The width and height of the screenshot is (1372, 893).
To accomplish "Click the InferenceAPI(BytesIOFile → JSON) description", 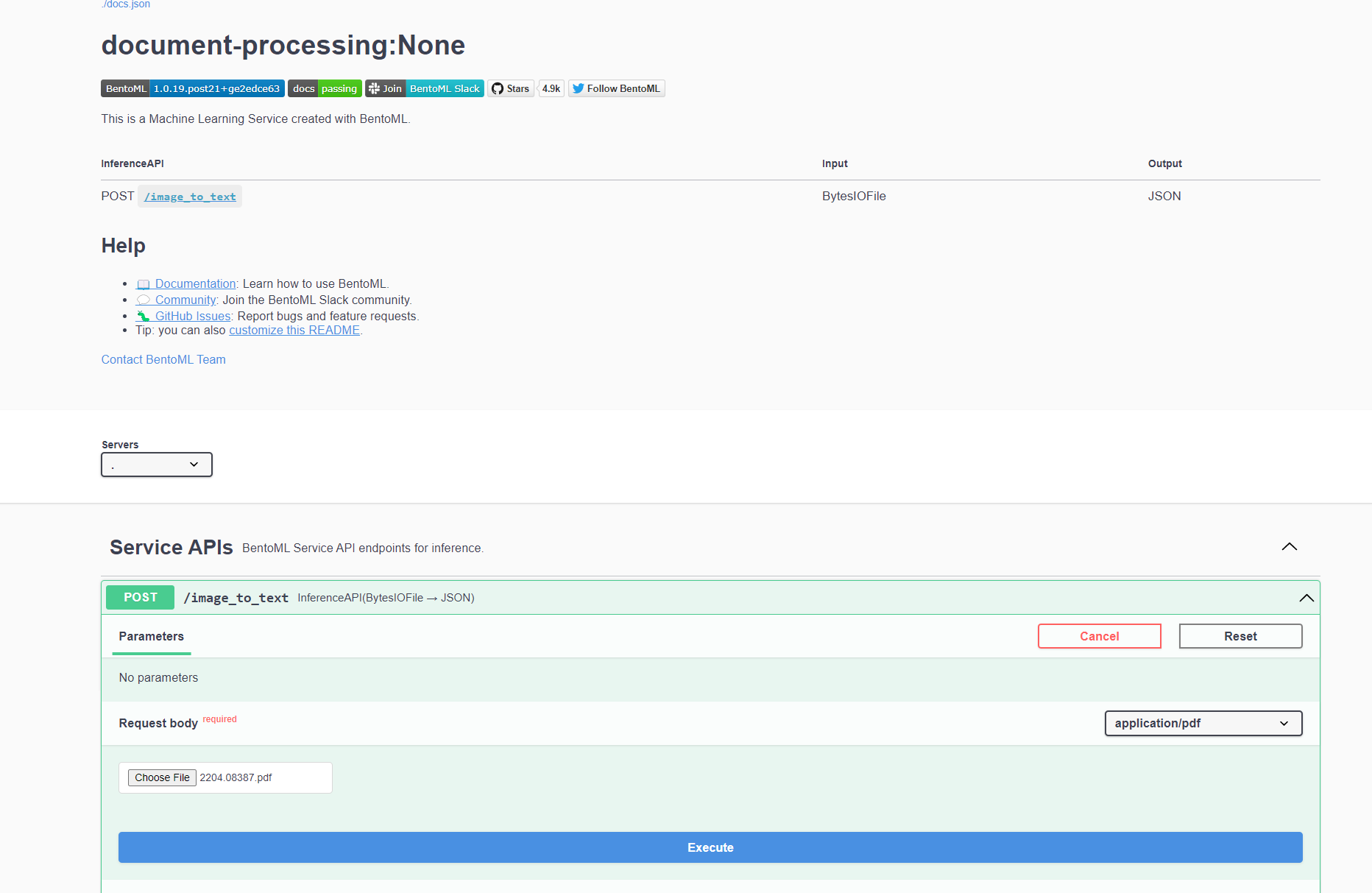I will click(x=386, y=598).
